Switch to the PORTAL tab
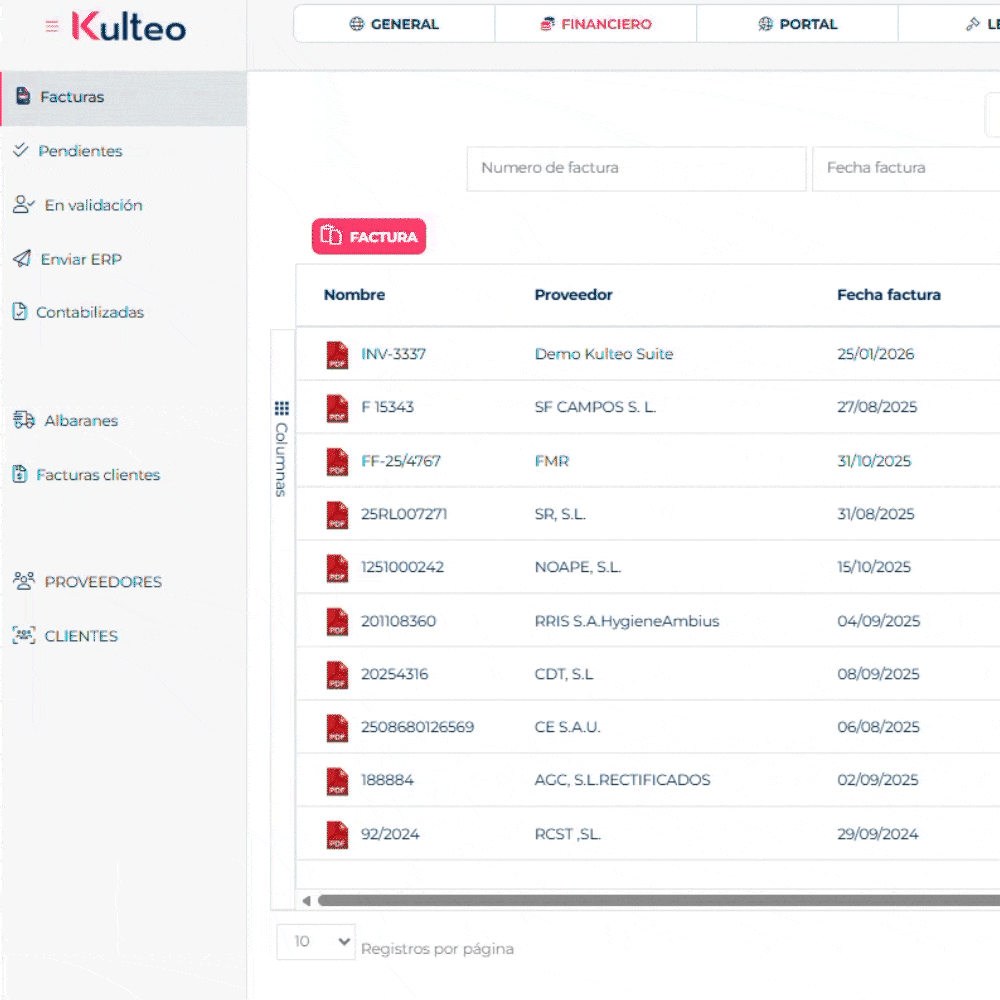Viewport: 1000px width, 1000px height. (797, 23)
